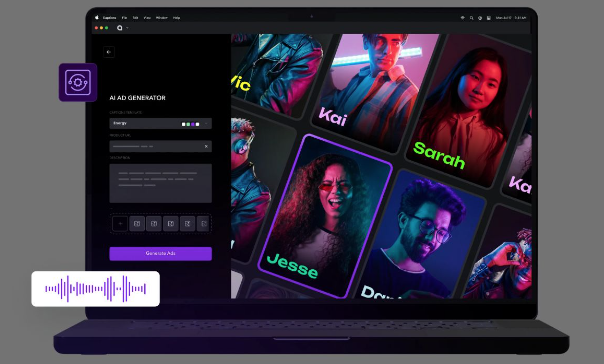Screen dimensions: 604x364
Task: Open the Apple menu
Action: click(x=97, y=17)
